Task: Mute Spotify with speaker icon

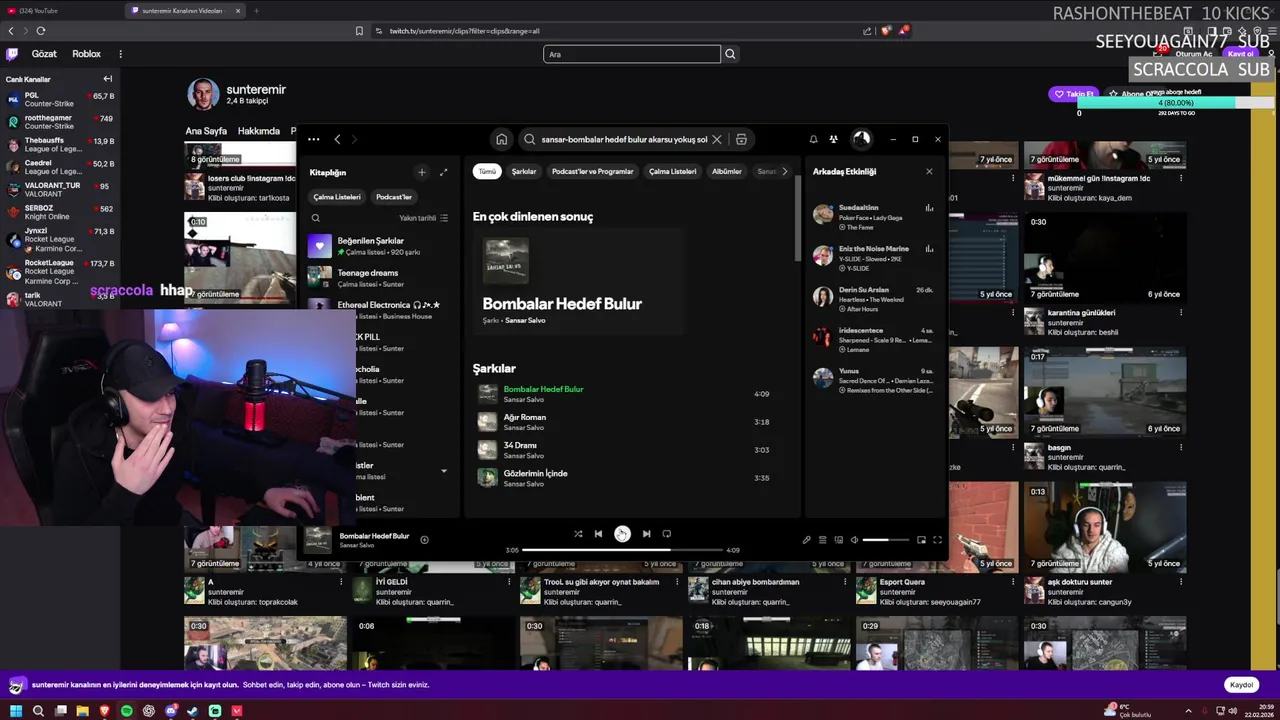Action: coord(854,540)
